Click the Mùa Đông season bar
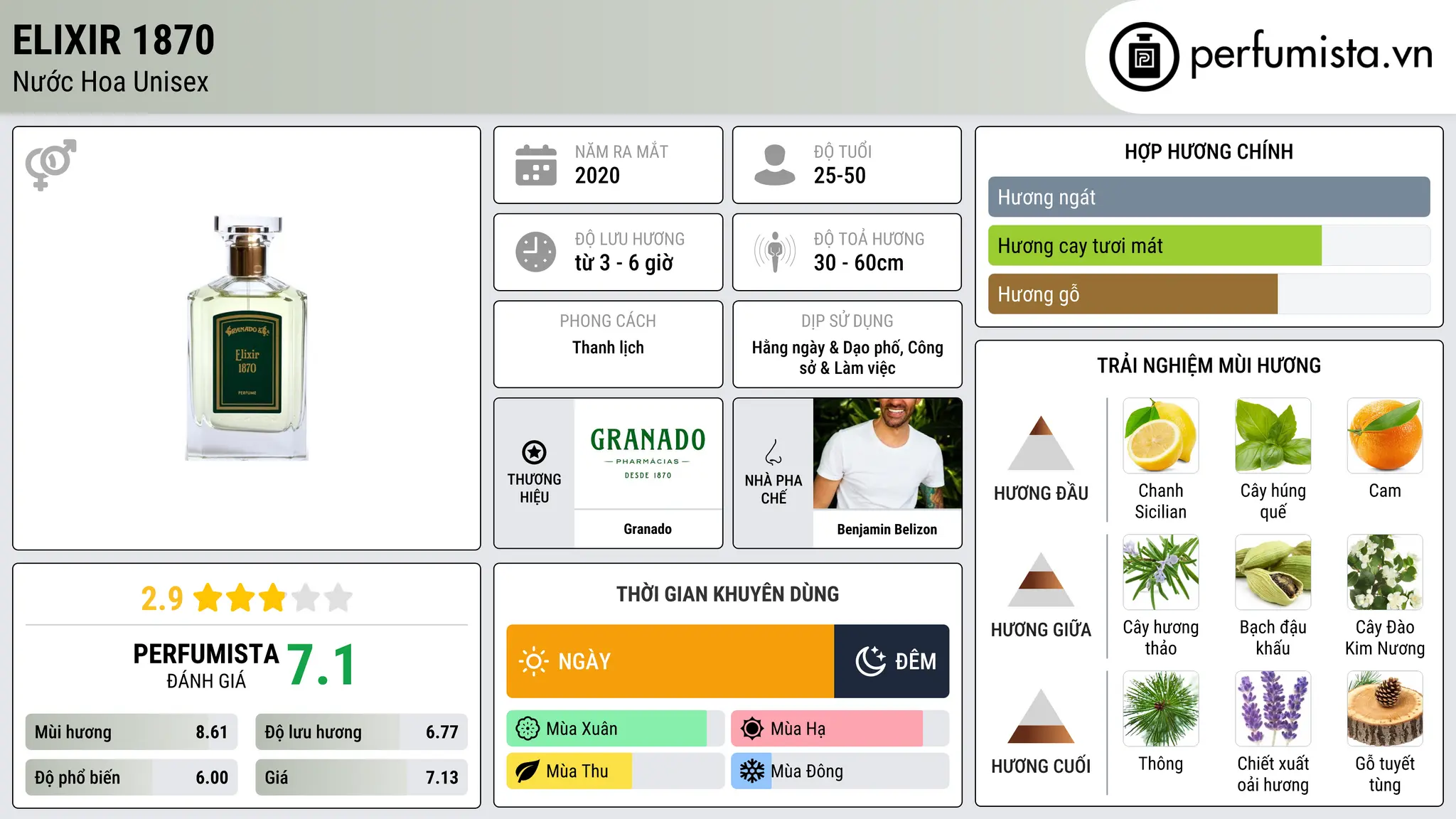This screenshot has width=1456, height=819. pos(840,771)
